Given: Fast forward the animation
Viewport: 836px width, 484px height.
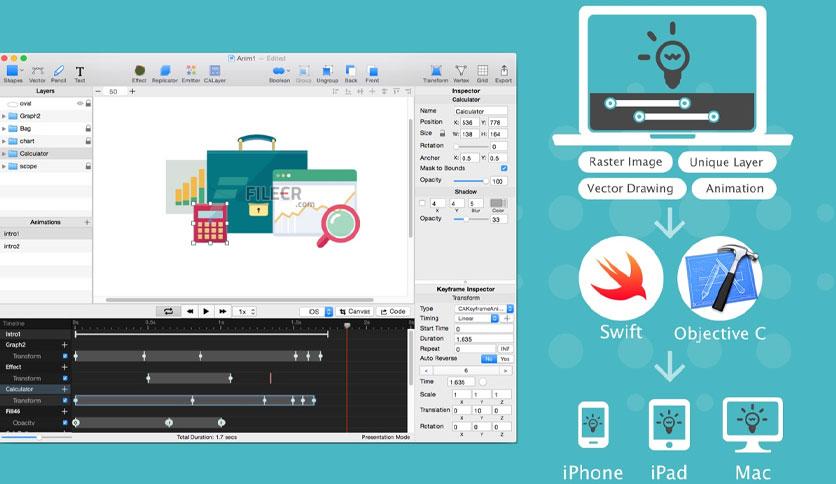Looking at the screenshot, I should 223,311.
